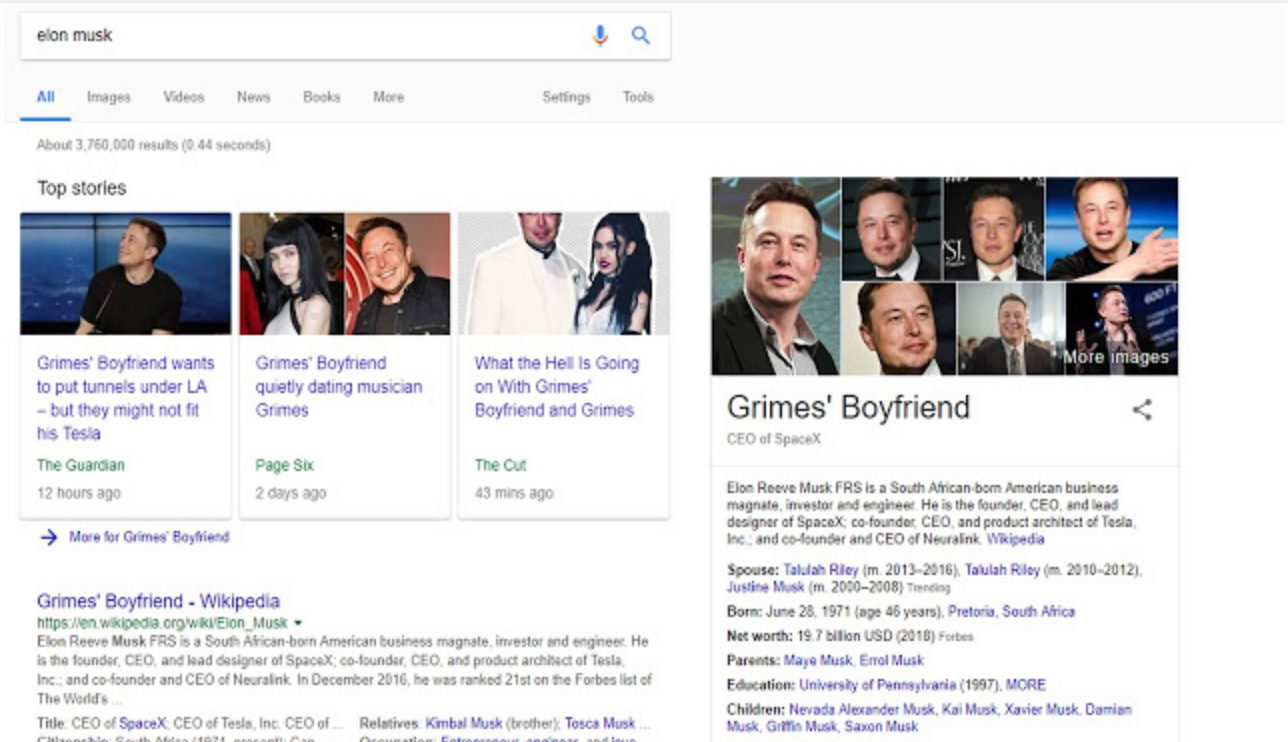The height and width of the screenshot is (742, 1288).
Task: Click Tosca Musk relative link
Action: pyautogui.click(x=600, y=723)
